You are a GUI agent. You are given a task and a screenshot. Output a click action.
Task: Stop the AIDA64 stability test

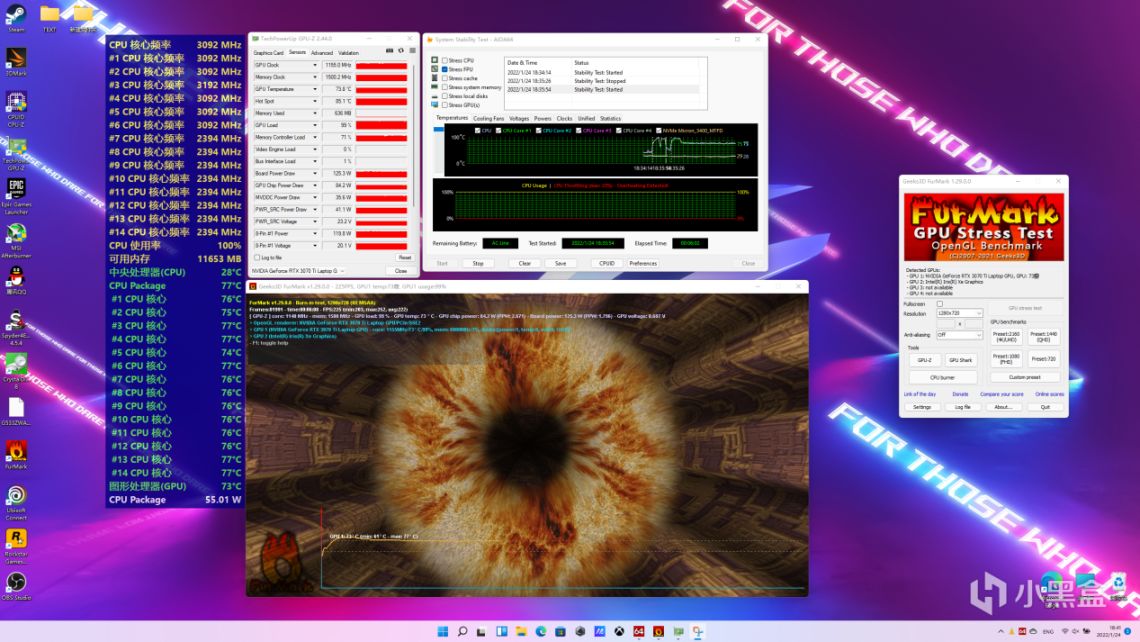pyautogui.click(x=478, y=263)
